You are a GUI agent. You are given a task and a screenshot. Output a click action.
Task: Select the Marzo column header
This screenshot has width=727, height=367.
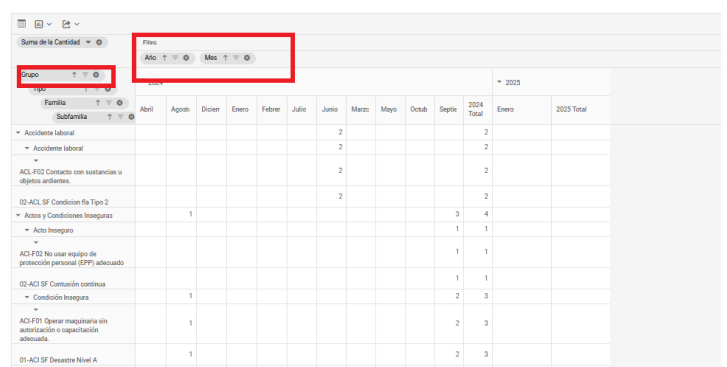[360, 109]
